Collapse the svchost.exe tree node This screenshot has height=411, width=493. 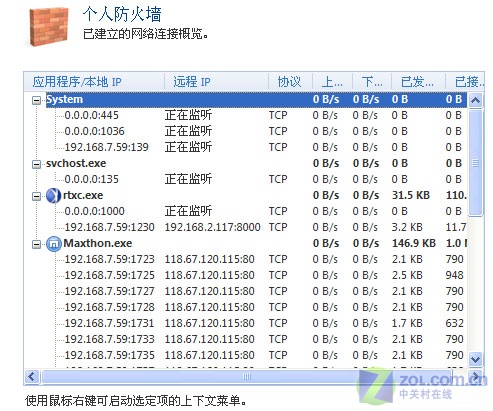(36, 164)
